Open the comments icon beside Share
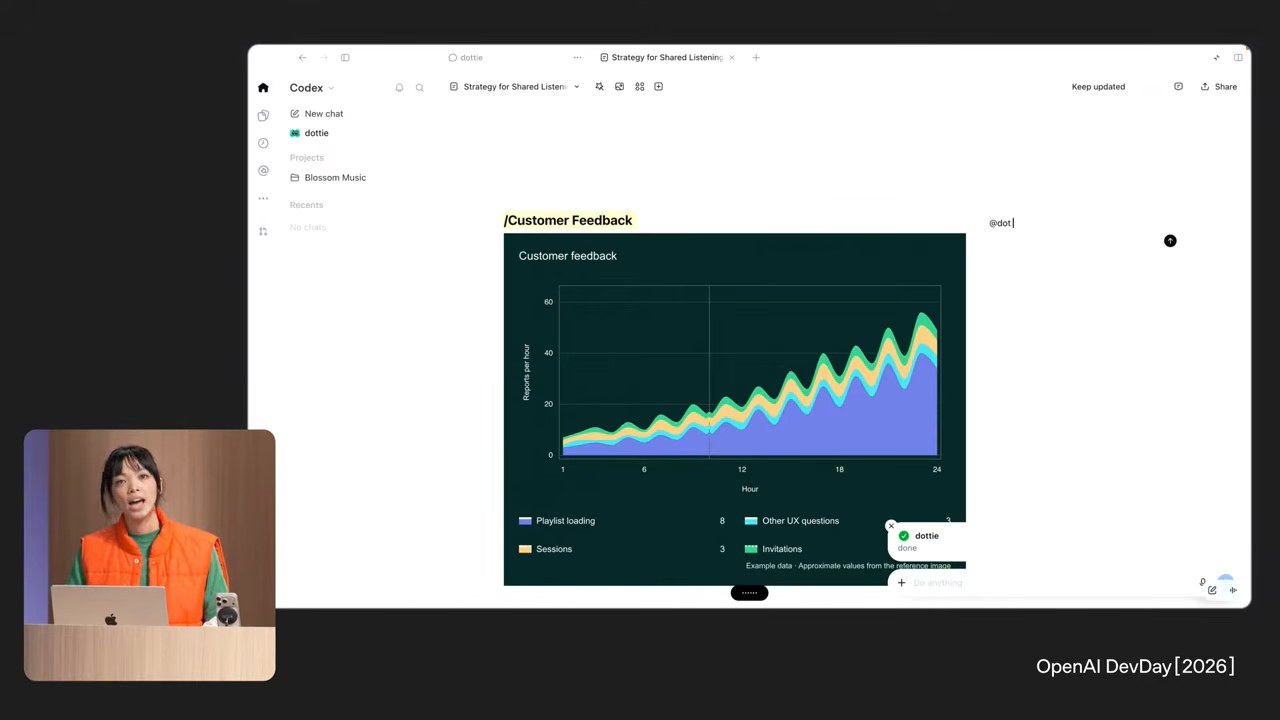 (1178, 87)
